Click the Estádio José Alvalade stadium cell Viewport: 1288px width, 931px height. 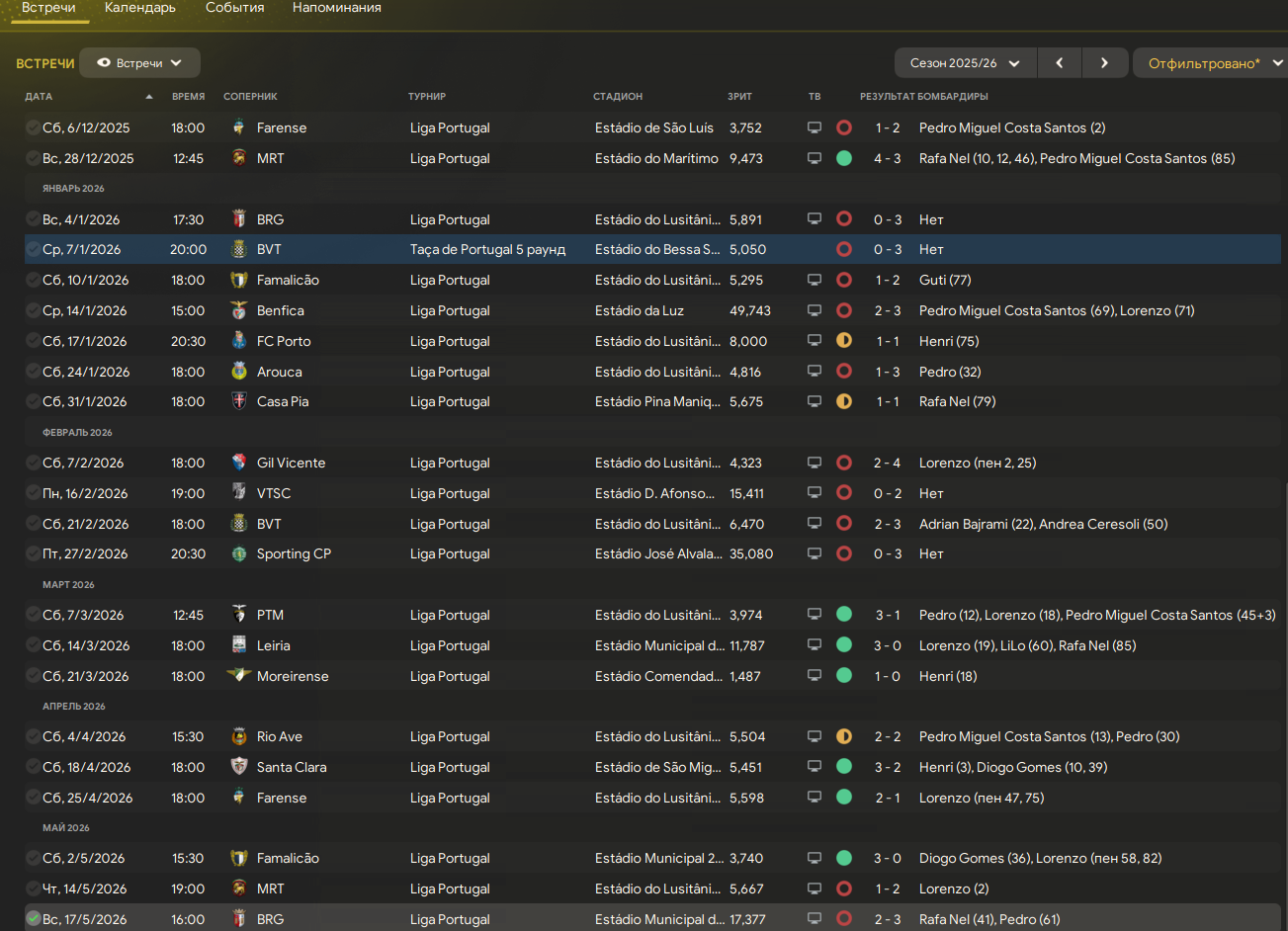pos(658,553)
